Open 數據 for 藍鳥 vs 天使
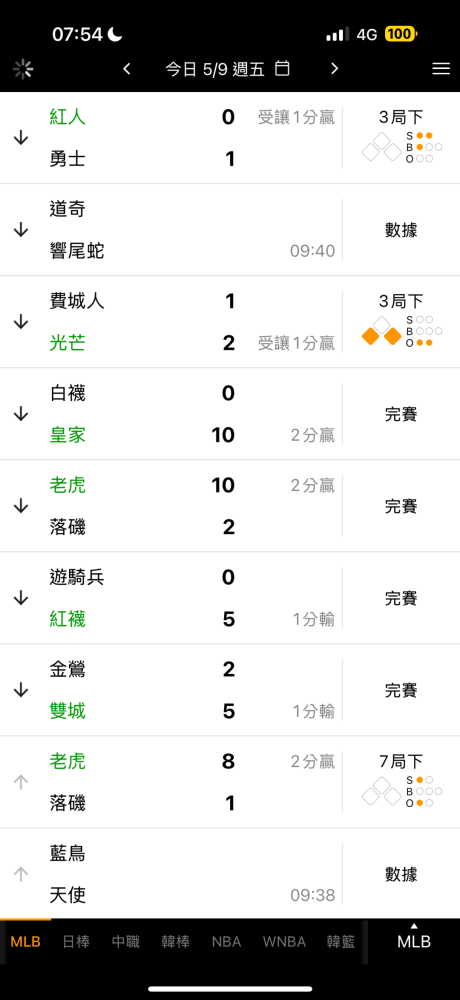Viewport: 460px width, 1000px height. (x=401, y=874)
